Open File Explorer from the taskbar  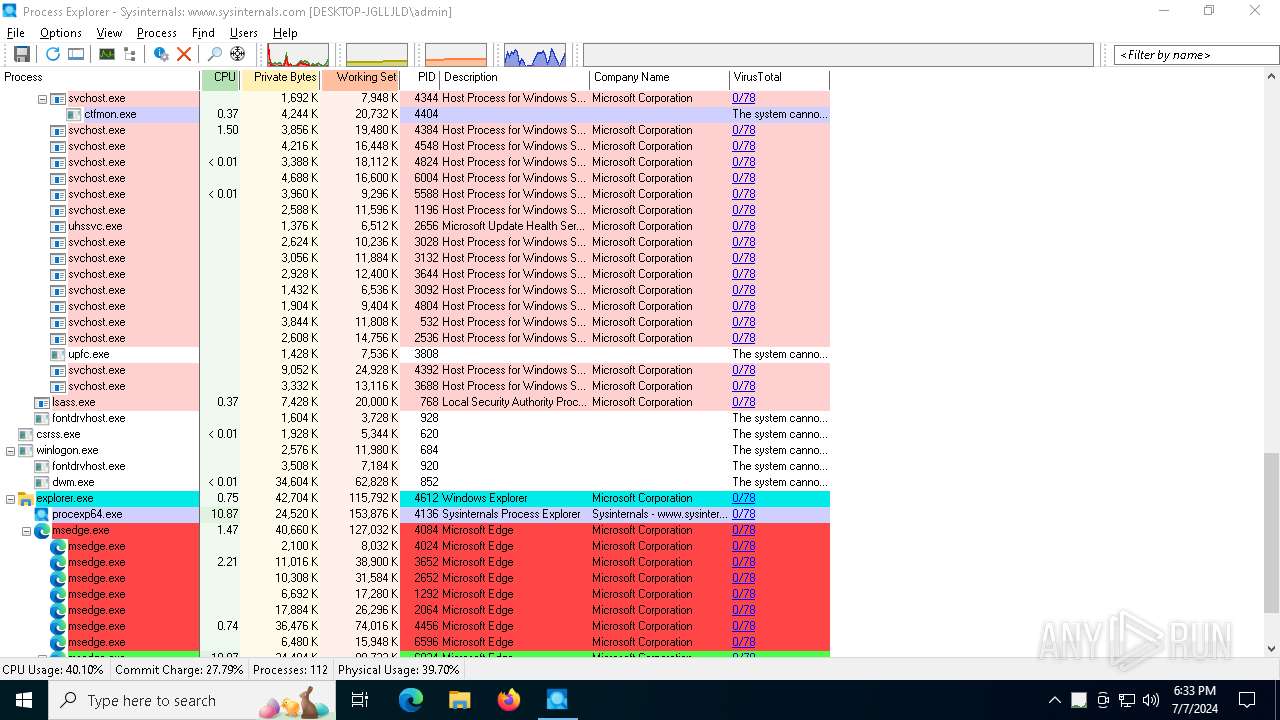(x=459, y=700)
